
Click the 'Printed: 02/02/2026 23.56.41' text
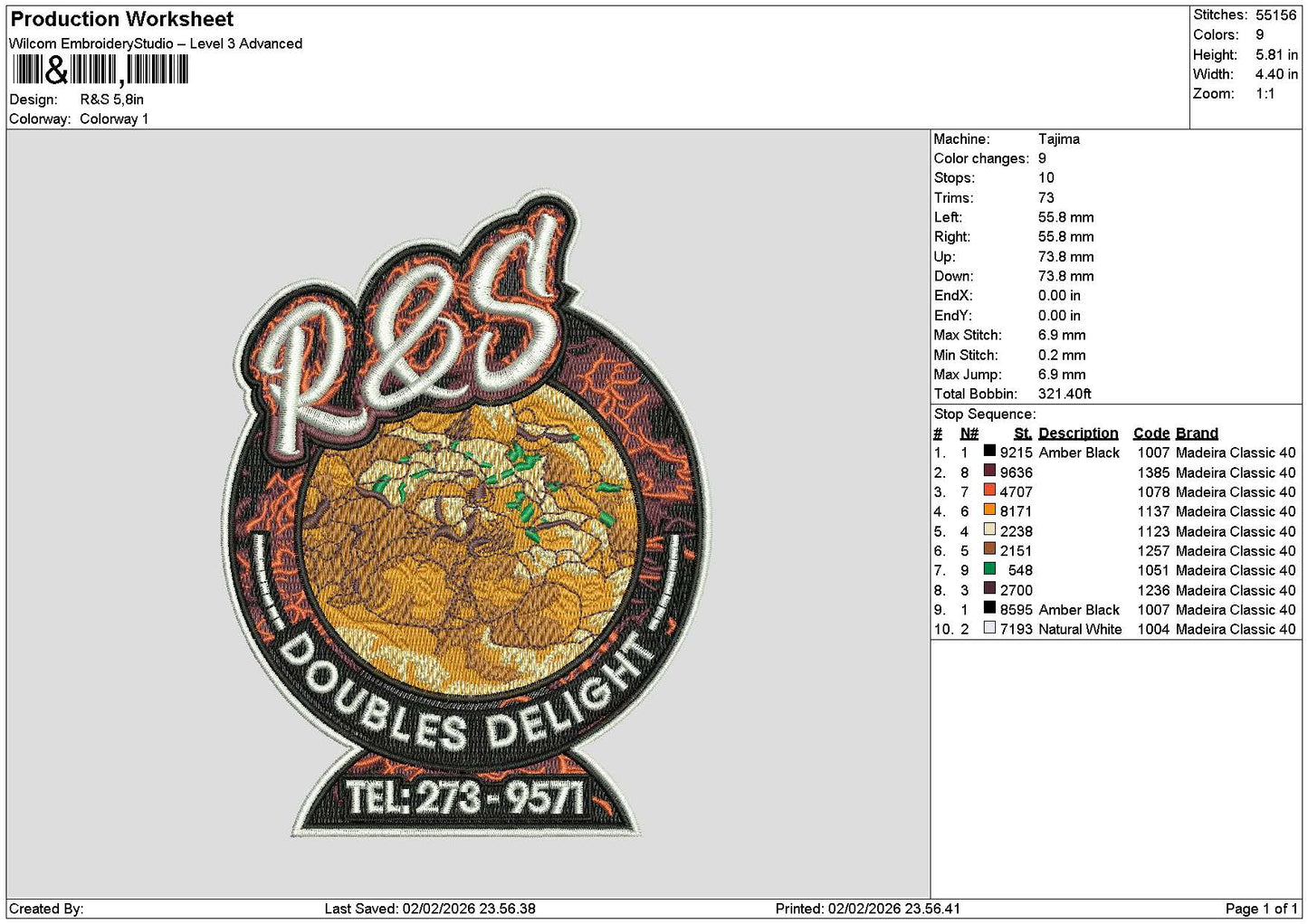868,909
